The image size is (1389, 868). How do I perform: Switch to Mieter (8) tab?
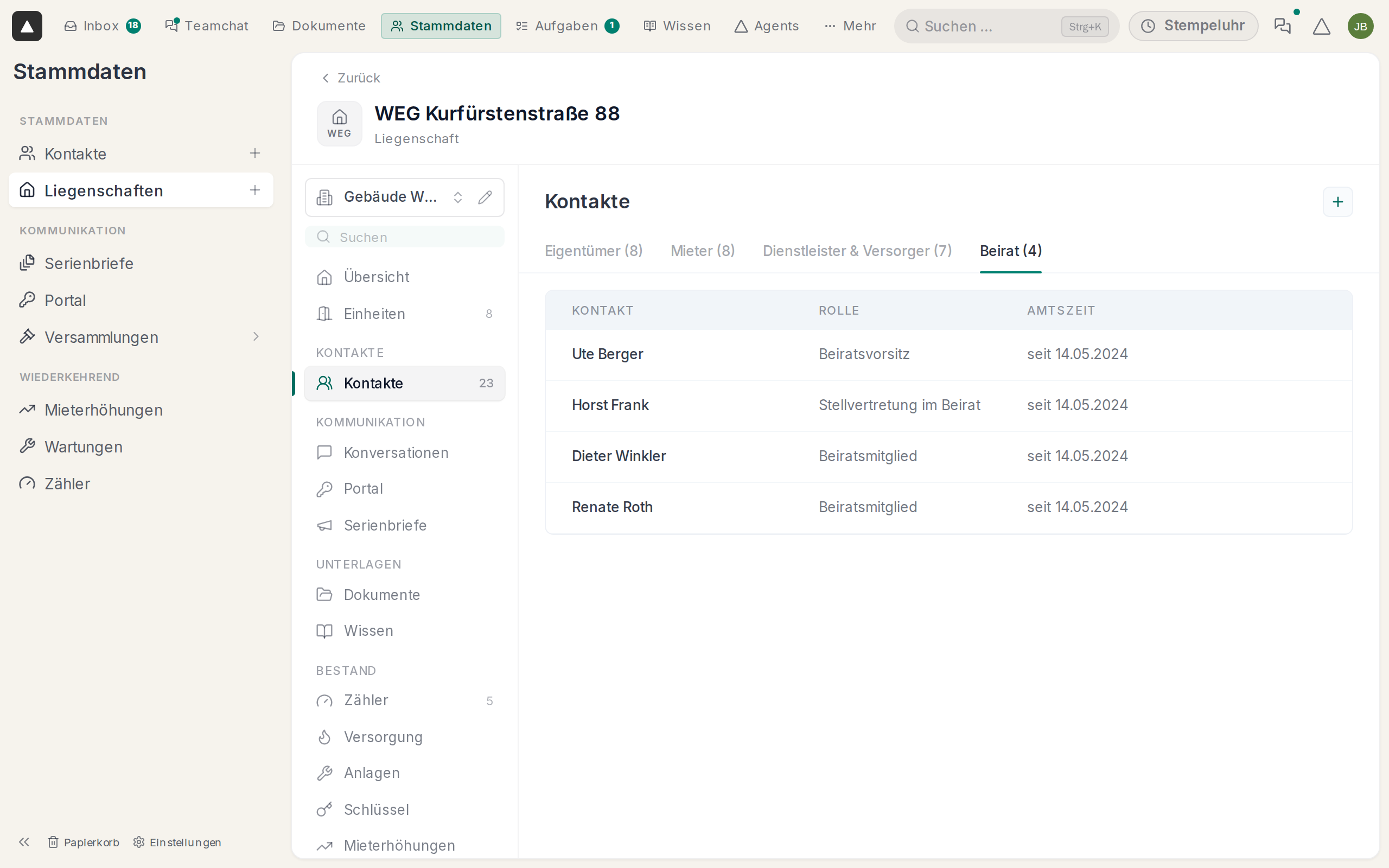pyautogui.click(x=703, y=251)
